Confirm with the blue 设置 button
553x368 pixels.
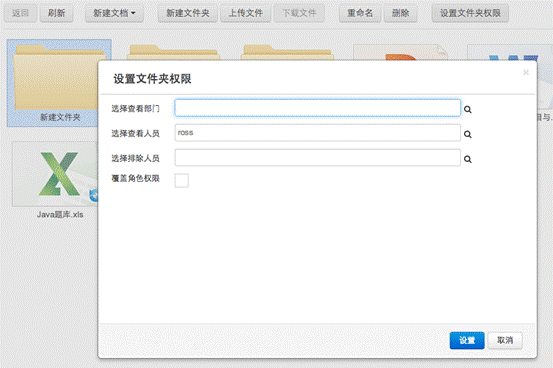point(467,340)
